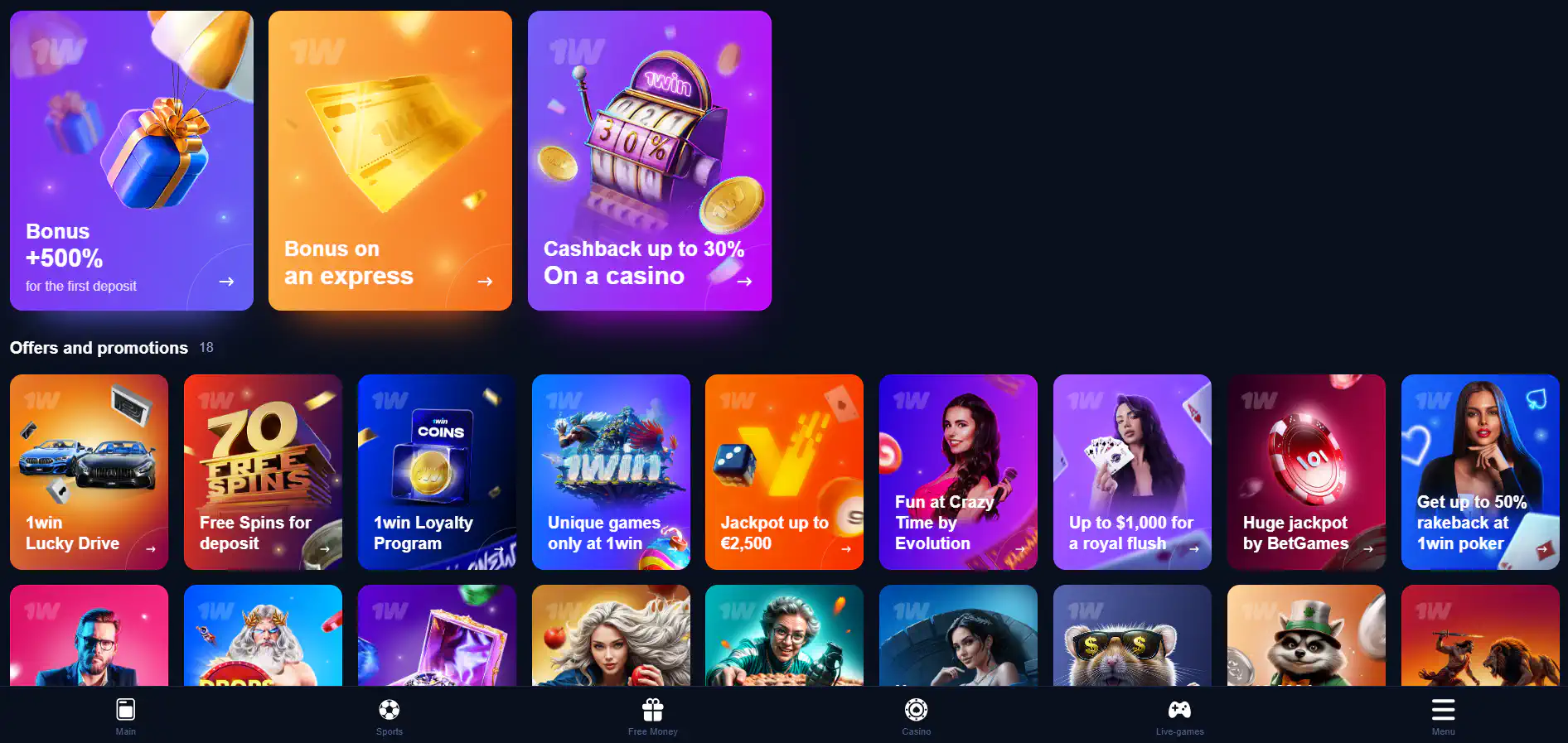Open Huge jackpot by BetGames card
The height and width of the screenshot is (743, 1568).
(x=1306, y=472)
